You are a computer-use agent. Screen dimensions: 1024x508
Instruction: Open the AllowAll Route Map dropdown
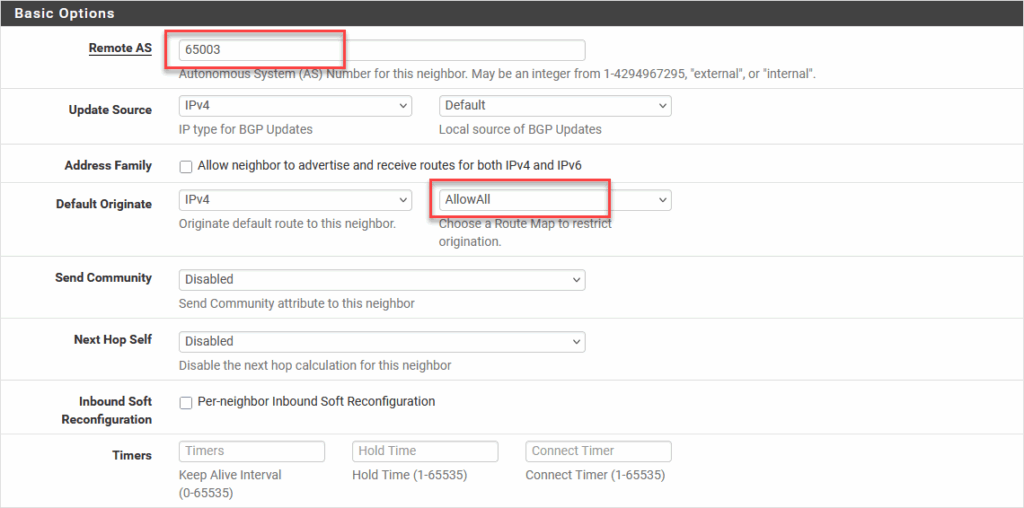click(555, 200)
